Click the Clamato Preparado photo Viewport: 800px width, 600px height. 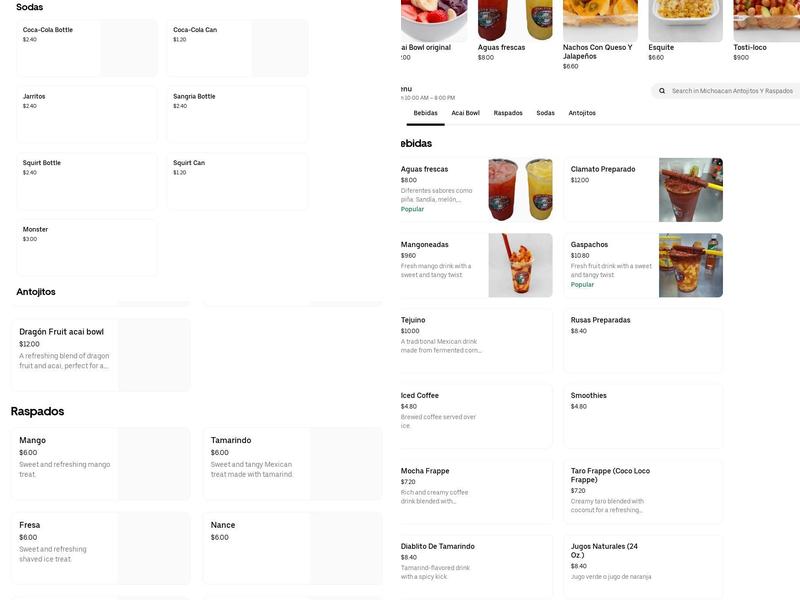coord(692,192)
